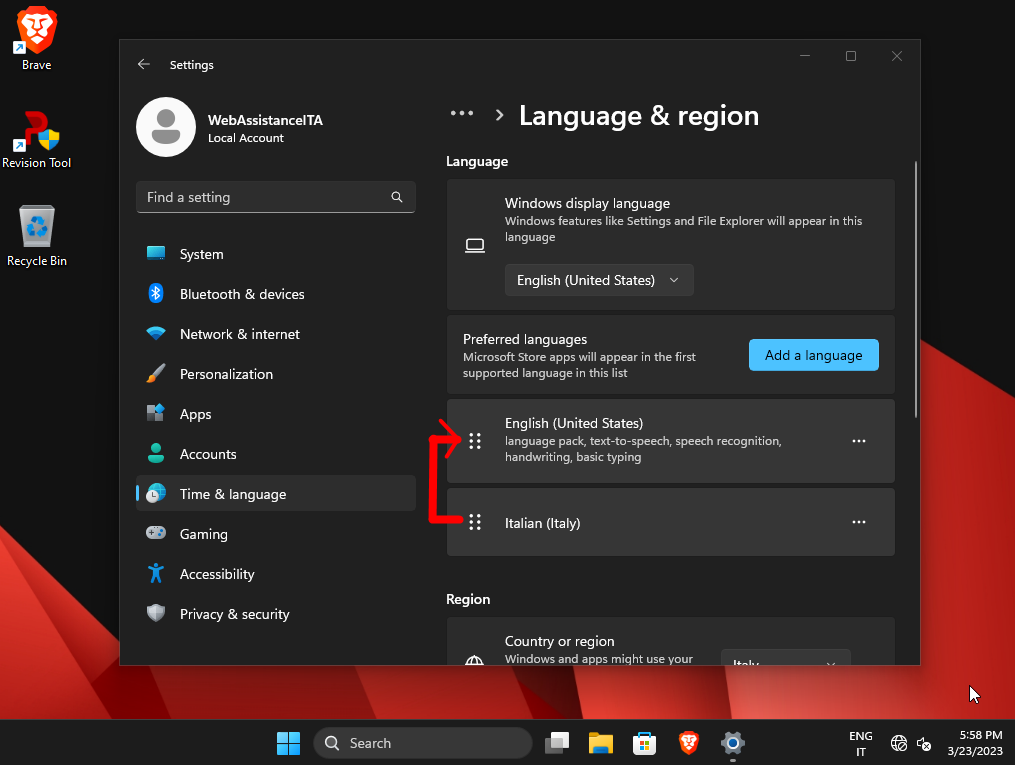Open Gaming settings category
The width and height of the screenshot is (1015, 765).
276,534
